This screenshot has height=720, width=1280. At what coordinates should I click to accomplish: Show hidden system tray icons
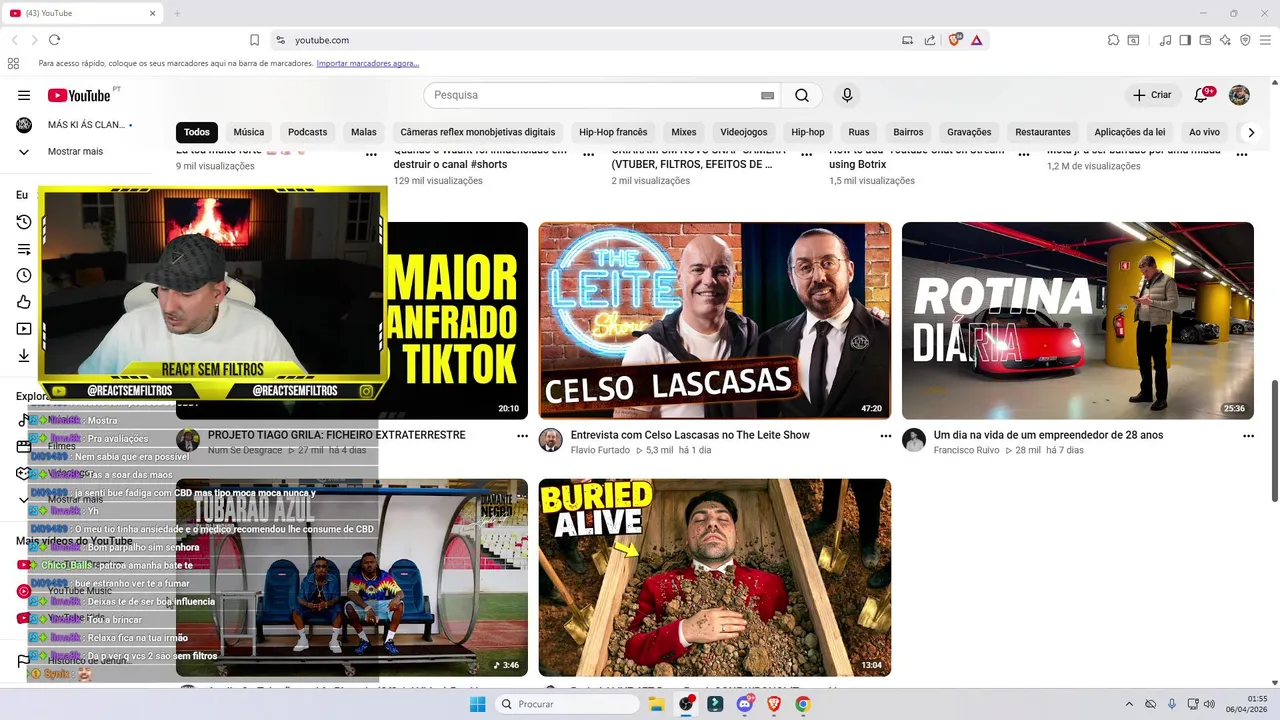click(x=1129, y=704)
